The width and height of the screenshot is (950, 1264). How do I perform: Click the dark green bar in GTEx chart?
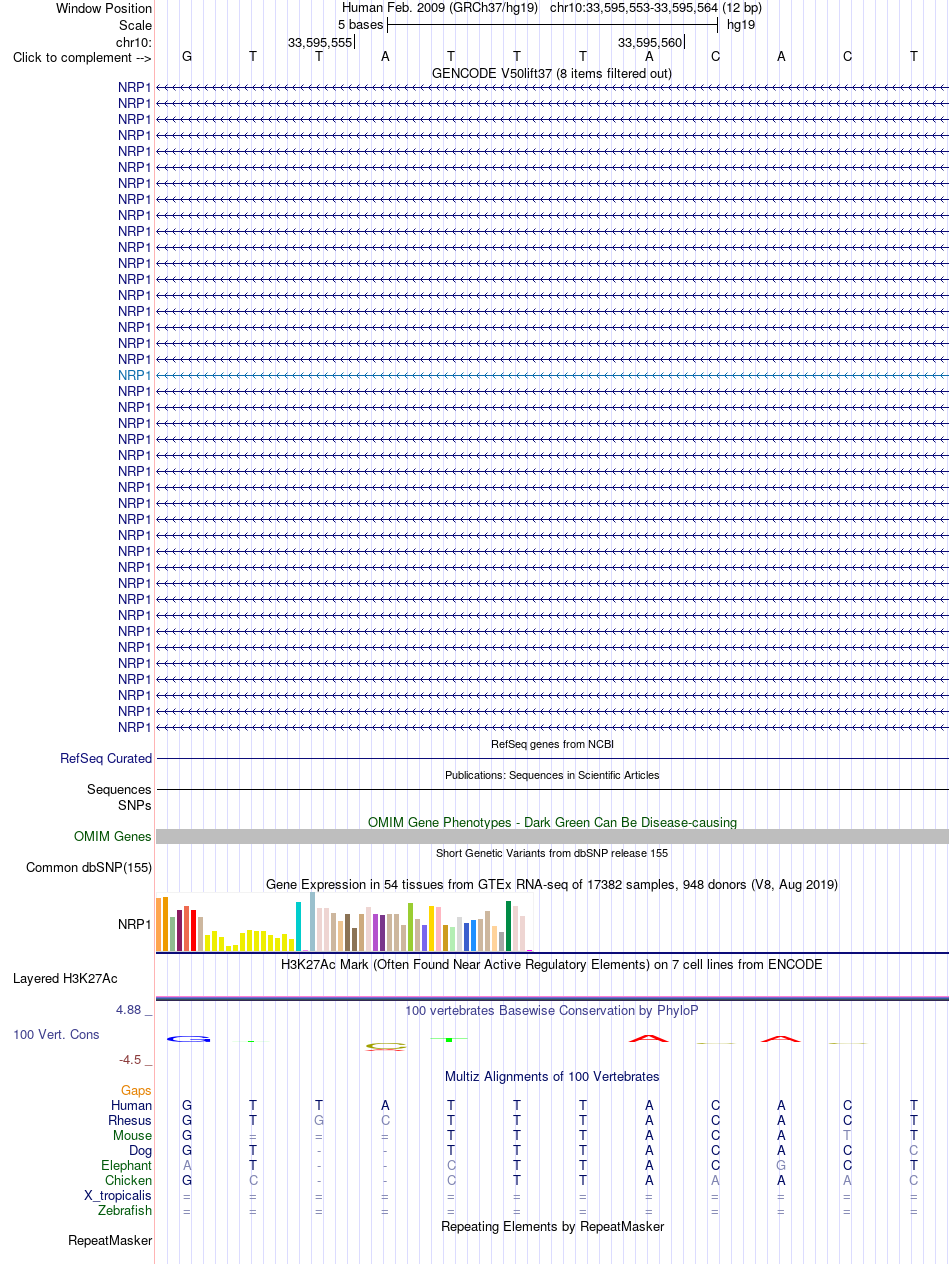509,926
